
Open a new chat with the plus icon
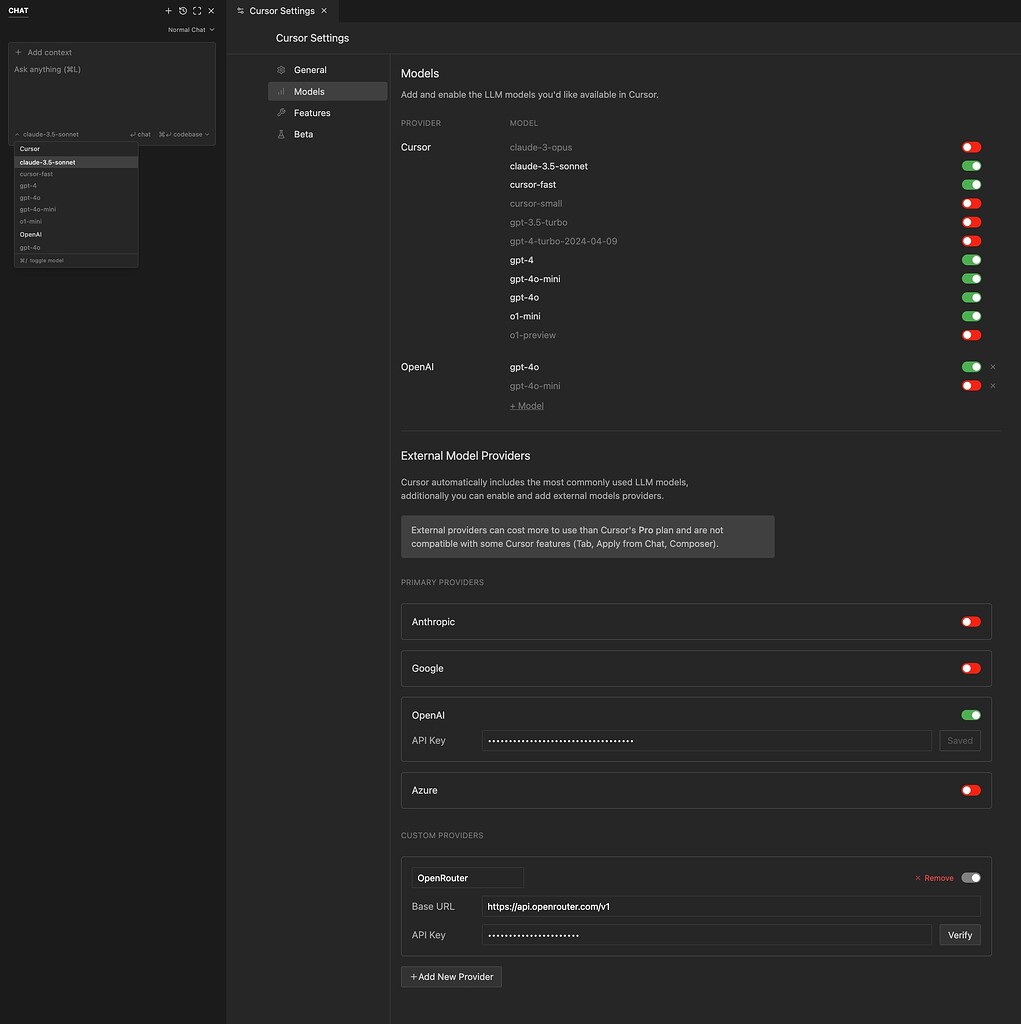[168, 10]
